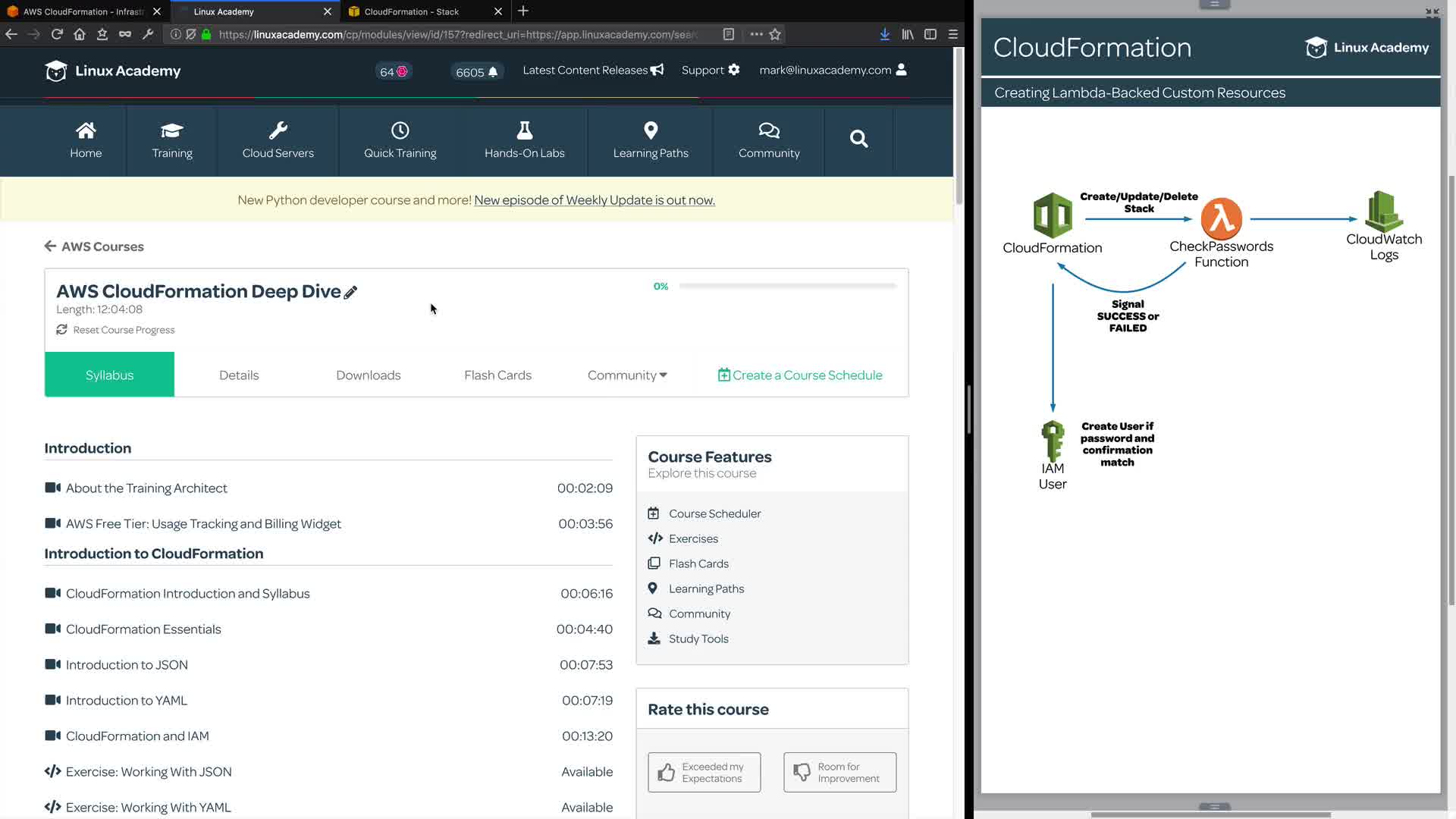Click the pencil edit icon beside course title
The image size is (1456, 819).
click(x=350, y=293)
